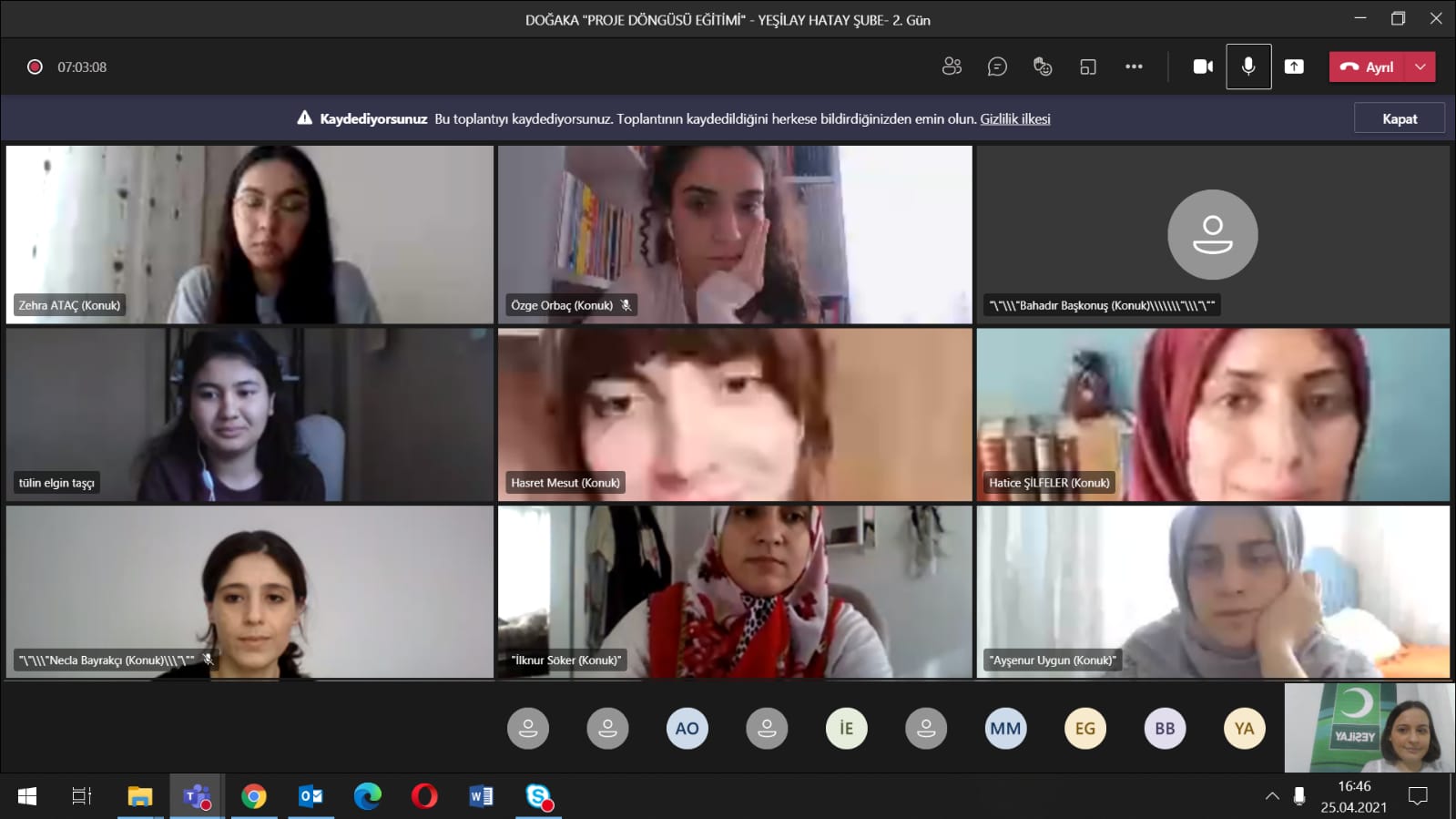Select Hasret Mesut video tile
Image resolution: width=1456 pixels, height=819 pixels.
[735, 415]
